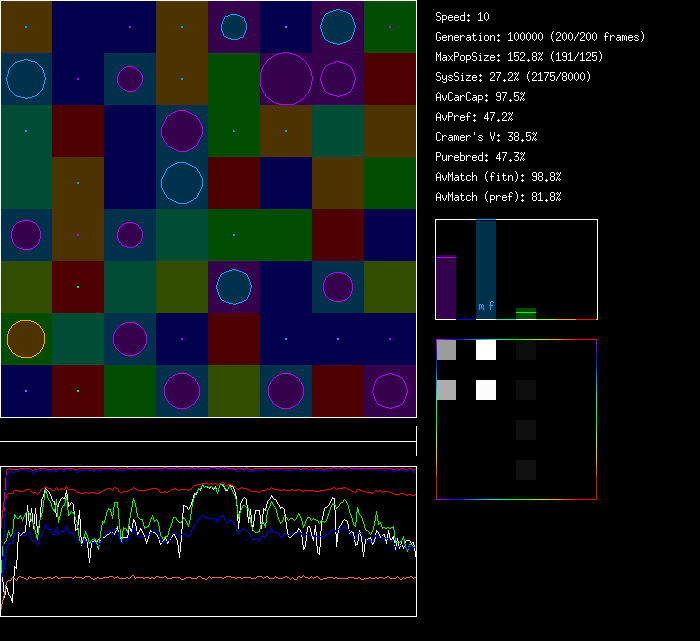Select the Generation counter text
The image size is (700, 641).
tap(539, 37)
